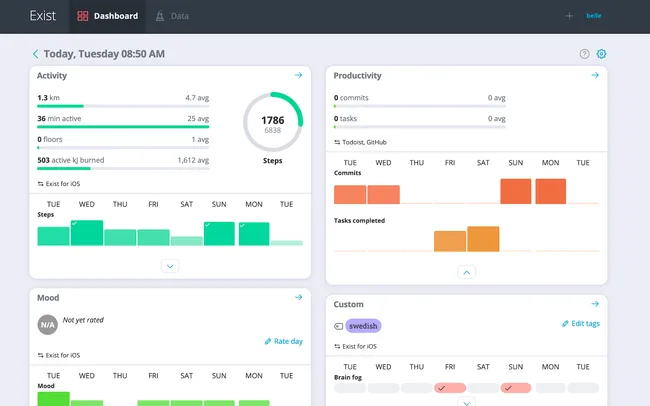Toggle Friday Brain fog checkmark pill
Screen dimensions: 650x406
coord(450,388)
